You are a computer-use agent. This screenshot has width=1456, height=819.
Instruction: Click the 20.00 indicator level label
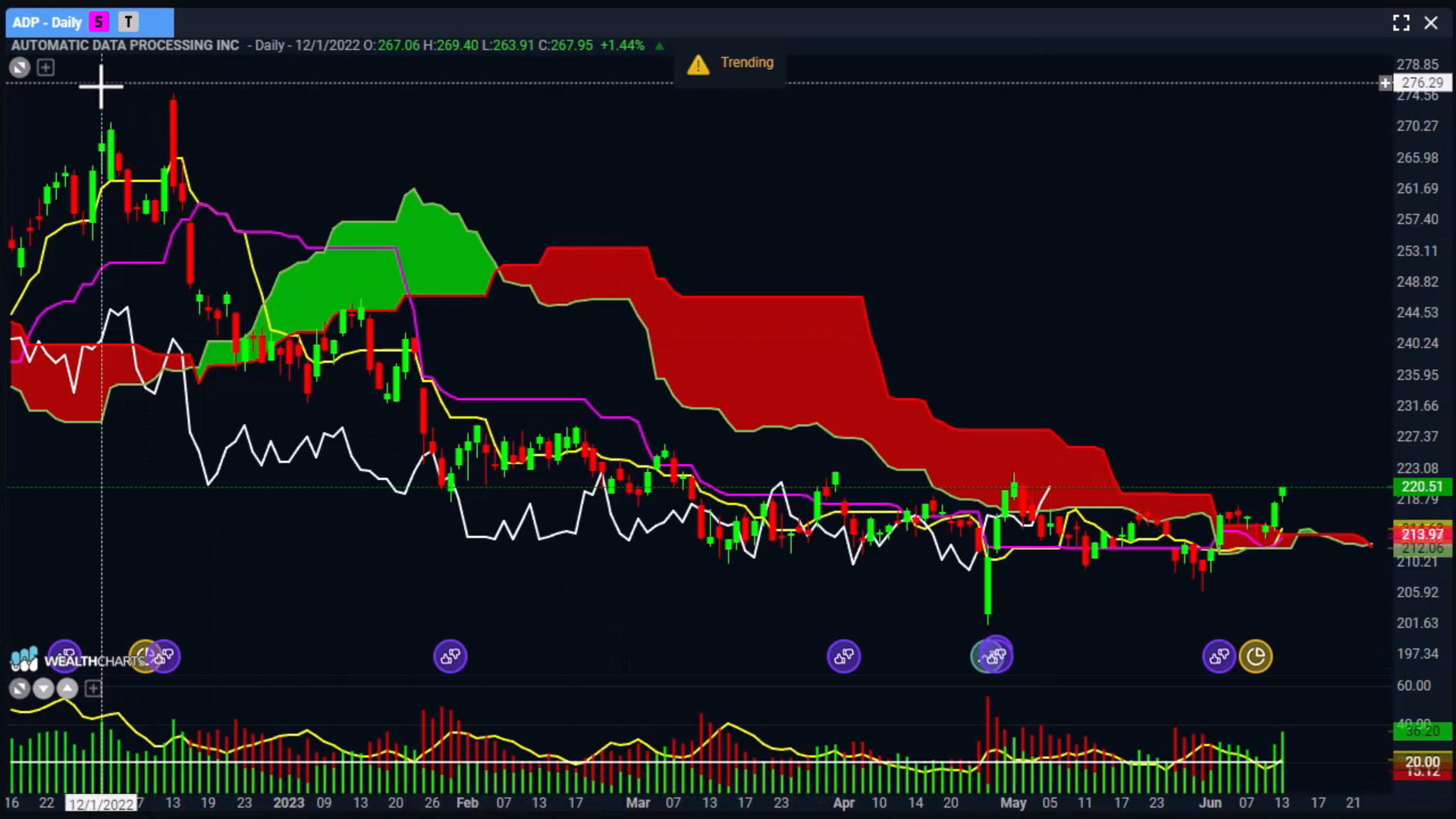1422,761
